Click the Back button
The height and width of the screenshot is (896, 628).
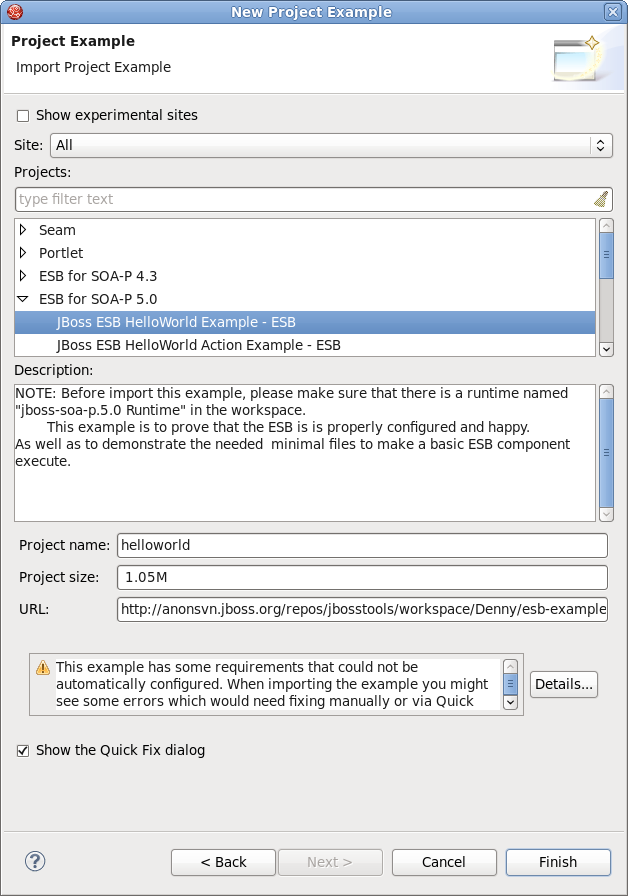[223, 862]
